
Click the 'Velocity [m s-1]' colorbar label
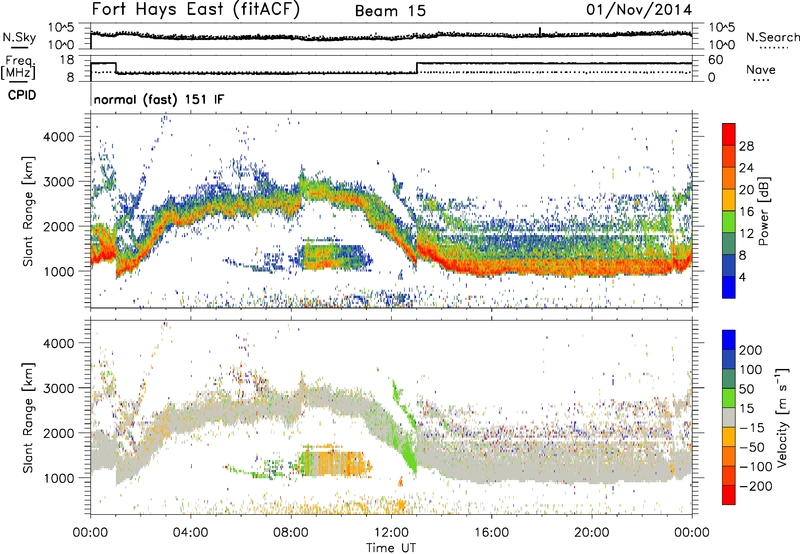click(x=781, y=417)
